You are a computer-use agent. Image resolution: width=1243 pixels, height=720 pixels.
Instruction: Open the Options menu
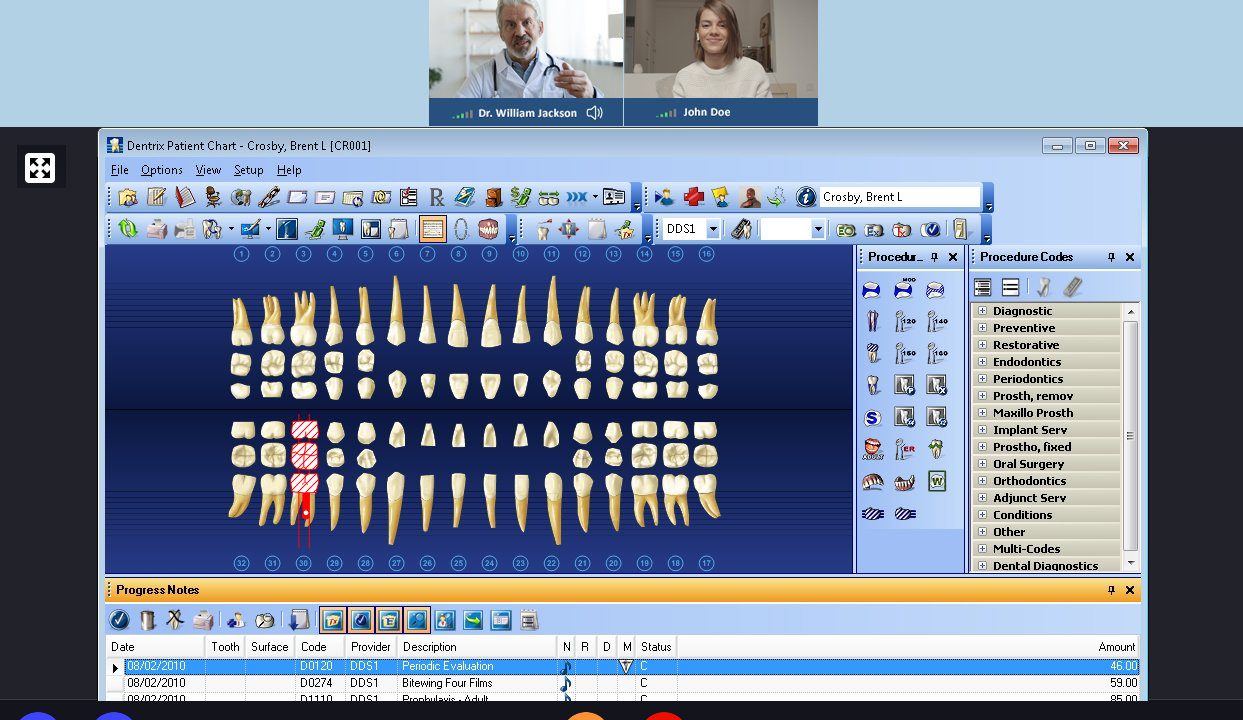click(x=161, y=170)
